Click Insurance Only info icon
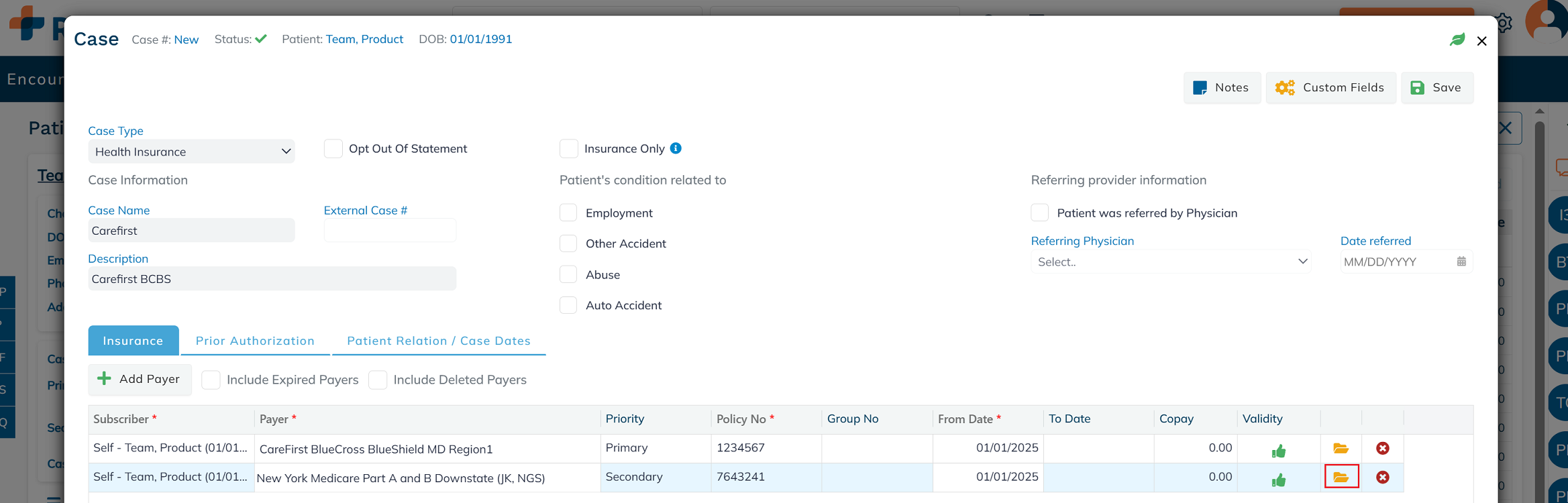The height and width of the screenshot is (503, 1568). (x=676, y=148)
